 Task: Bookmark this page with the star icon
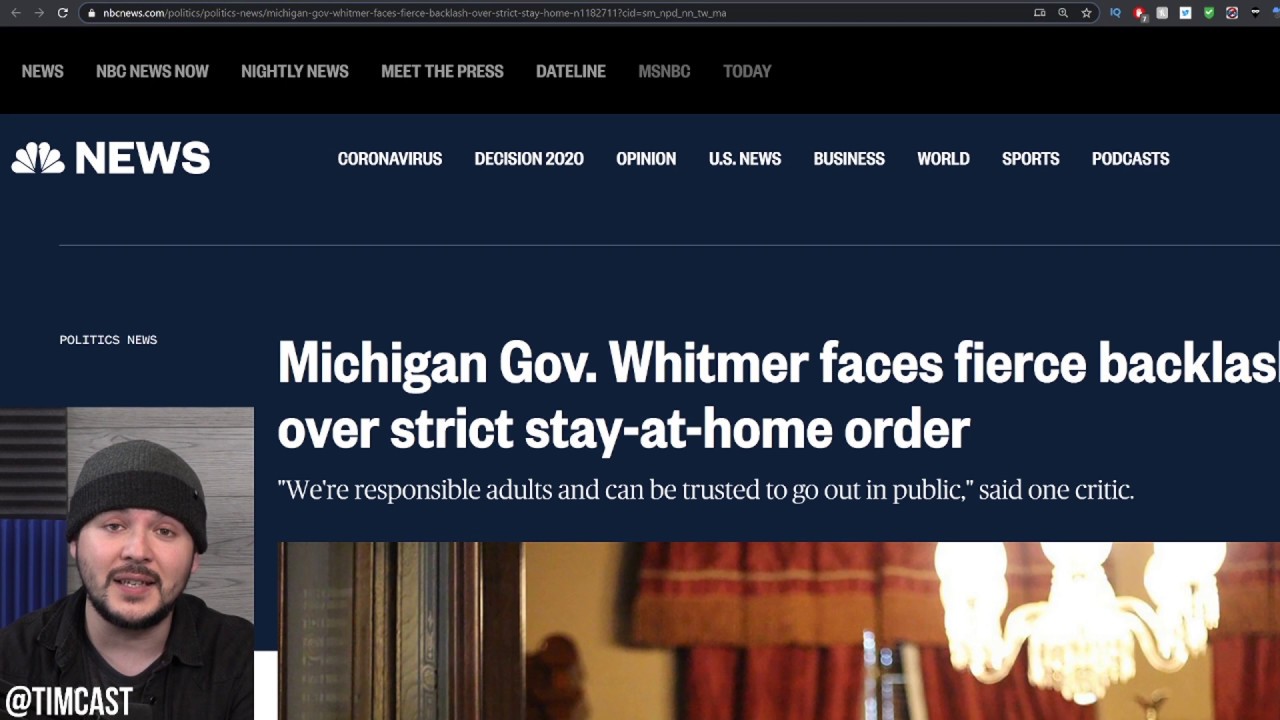tap(1086, 13)
